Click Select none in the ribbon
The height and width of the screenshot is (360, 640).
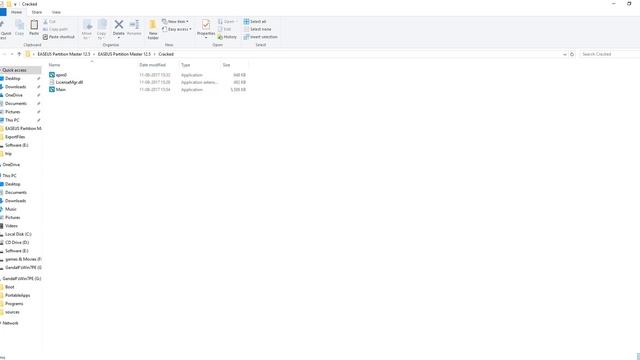pyautogui.click(x=258, y=29)
